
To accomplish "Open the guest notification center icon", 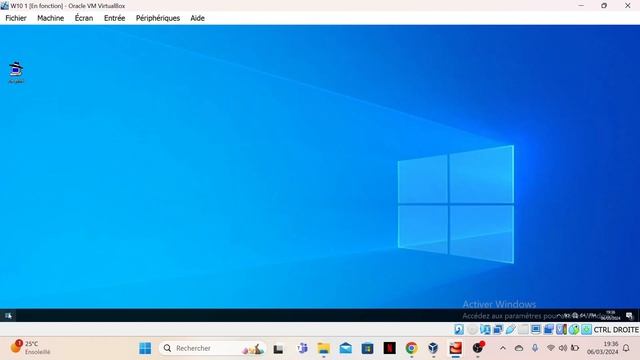I will (x=629, y=316).
